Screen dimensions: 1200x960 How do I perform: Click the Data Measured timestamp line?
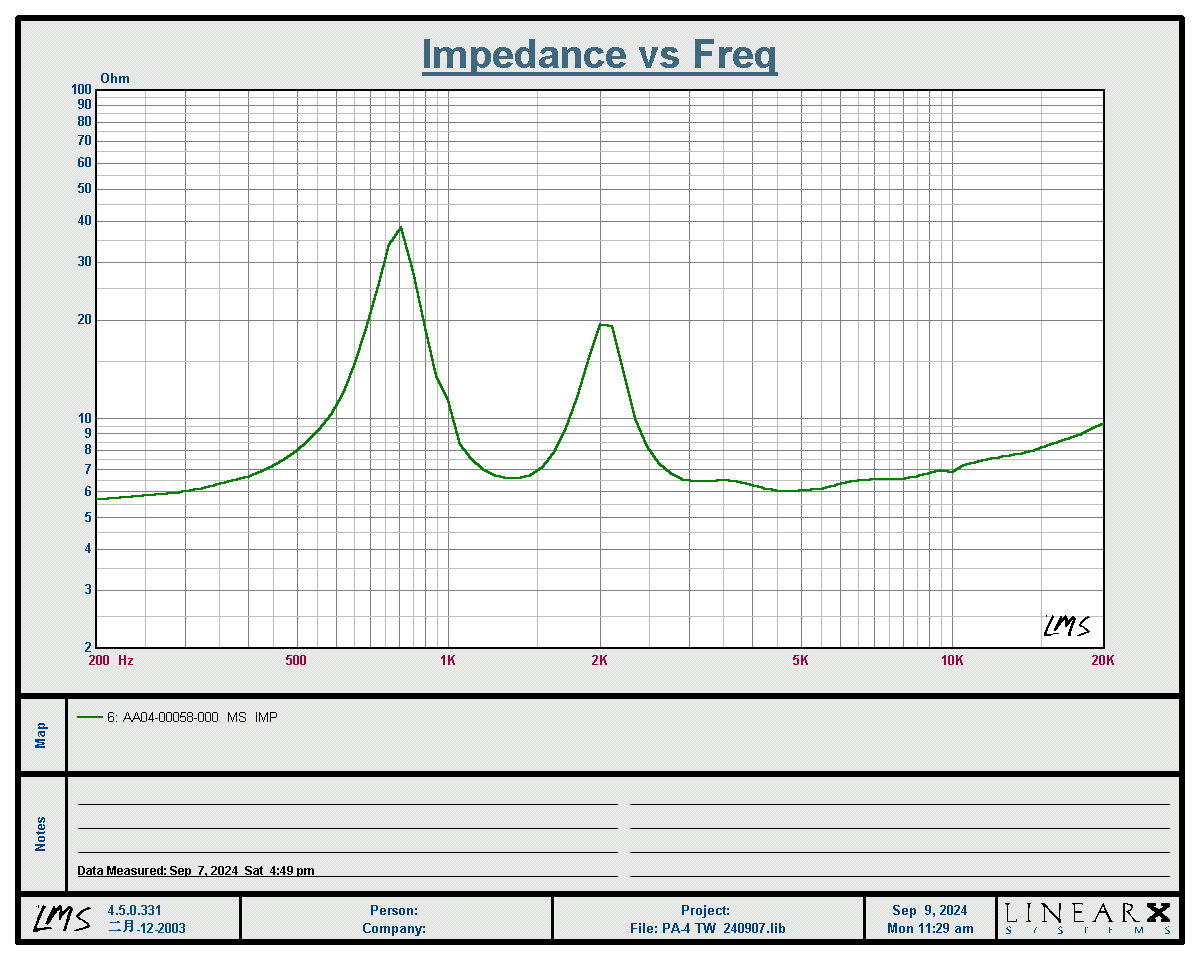(196, 871)
